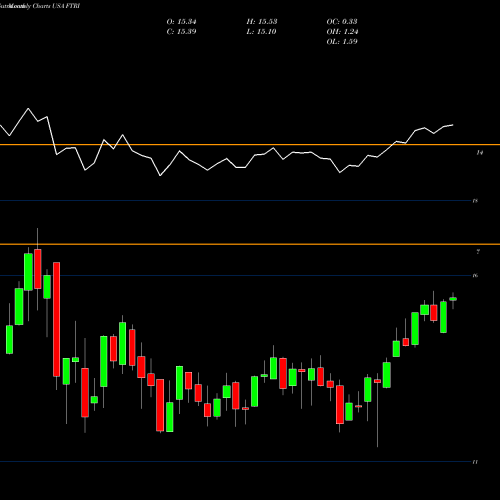Click the OL: 1.59 reading

(342, 42)
